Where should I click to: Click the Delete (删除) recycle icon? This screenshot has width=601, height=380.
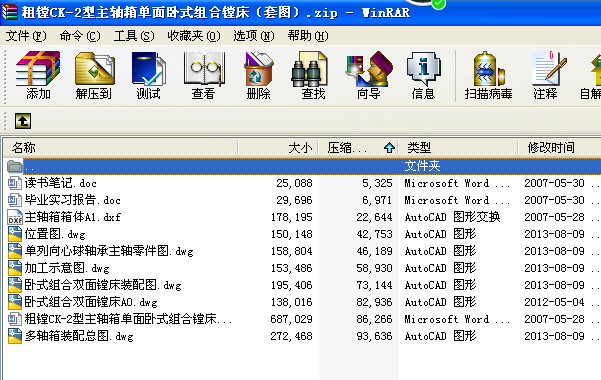(258, 69)
